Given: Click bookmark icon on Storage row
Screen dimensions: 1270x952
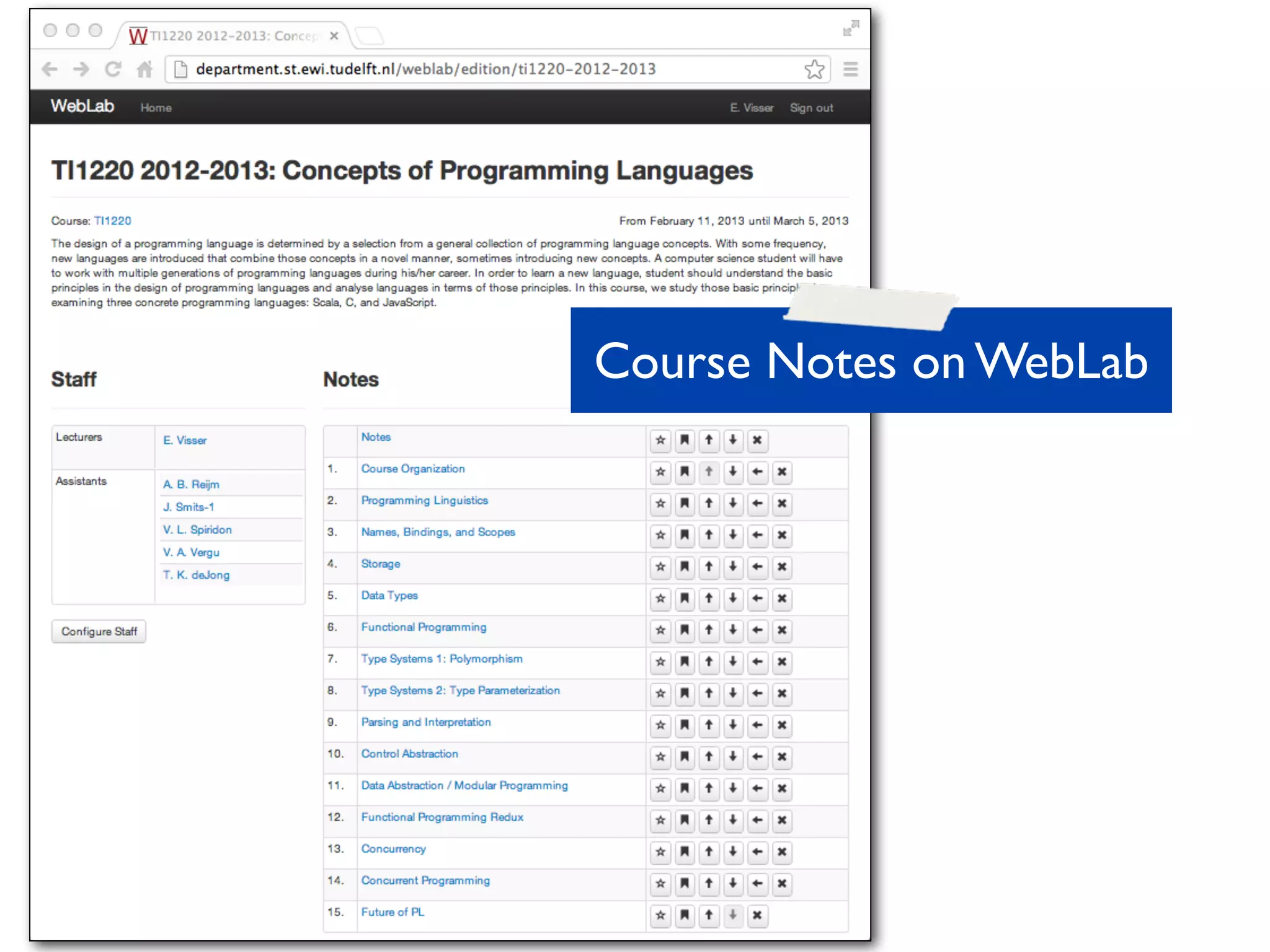Looking at the screenshot, I should 685,566.
